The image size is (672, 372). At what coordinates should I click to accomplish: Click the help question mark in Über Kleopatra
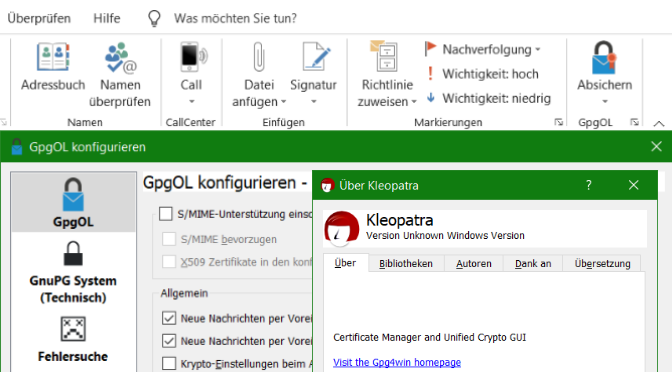[588, 185]
